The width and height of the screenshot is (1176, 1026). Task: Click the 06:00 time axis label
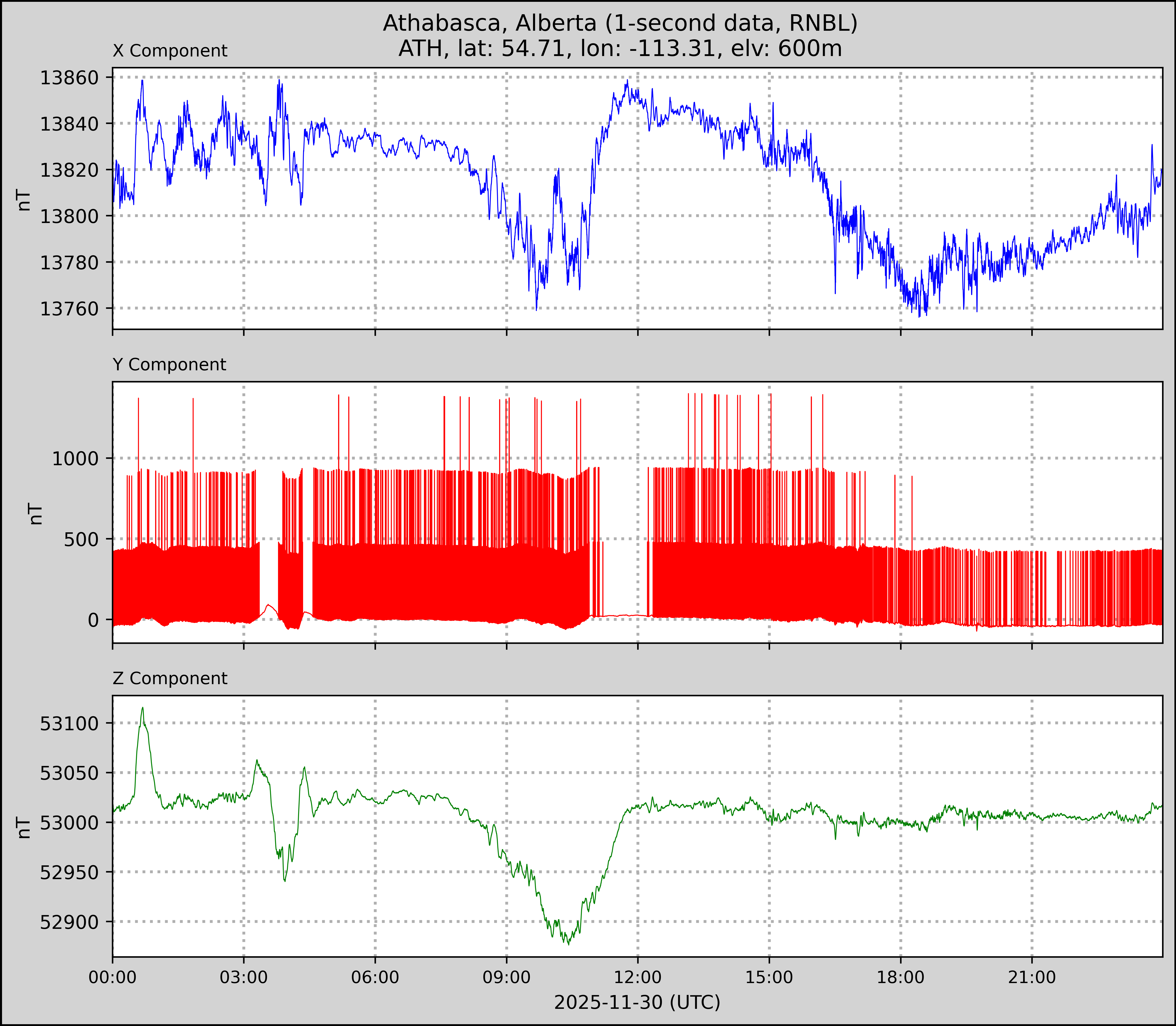pos(375,977)
